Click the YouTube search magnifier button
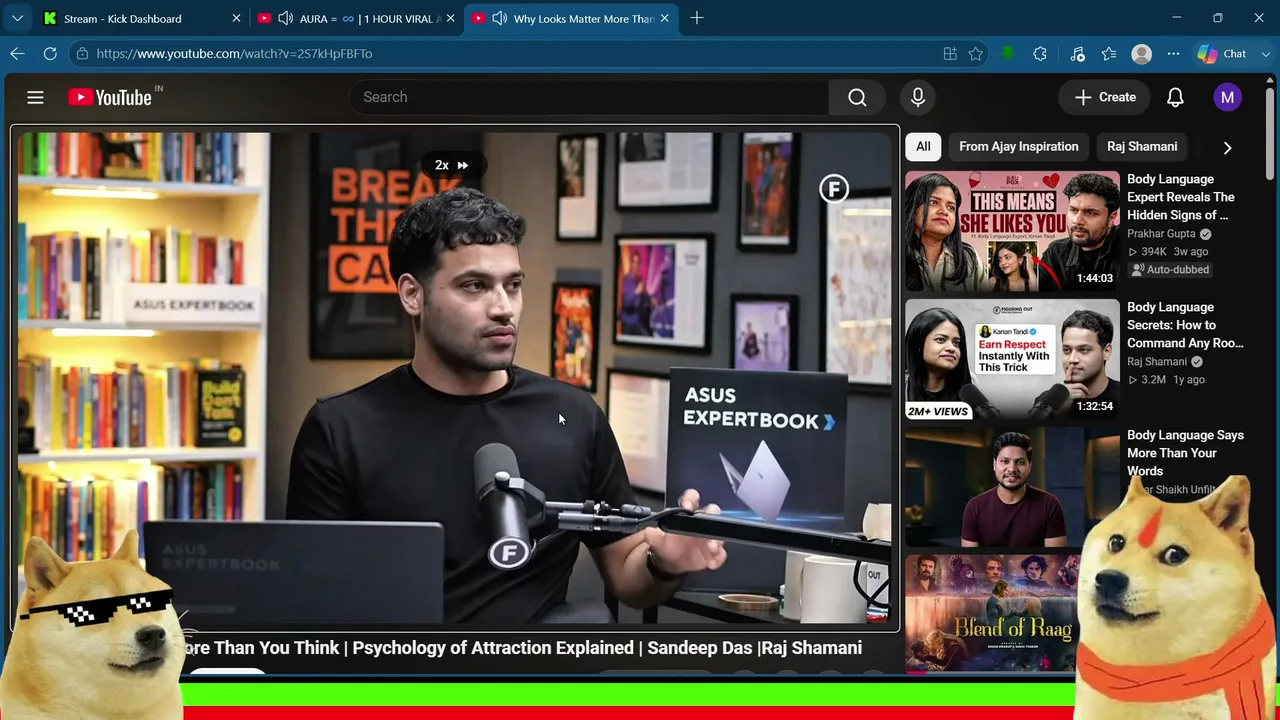Screen dimensions: 1280x720 coord(857,97)
